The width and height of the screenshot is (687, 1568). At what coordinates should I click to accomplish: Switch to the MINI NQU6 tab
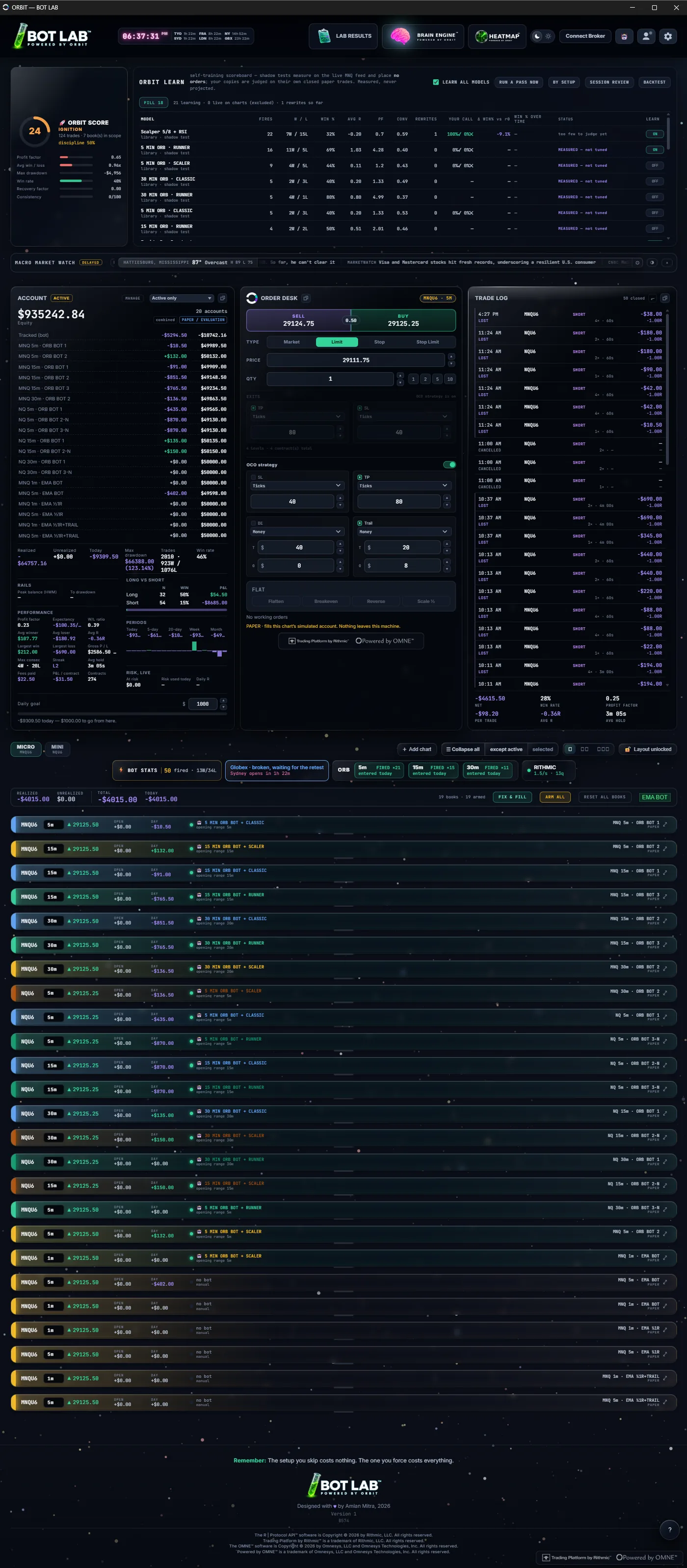coord(57,749)
